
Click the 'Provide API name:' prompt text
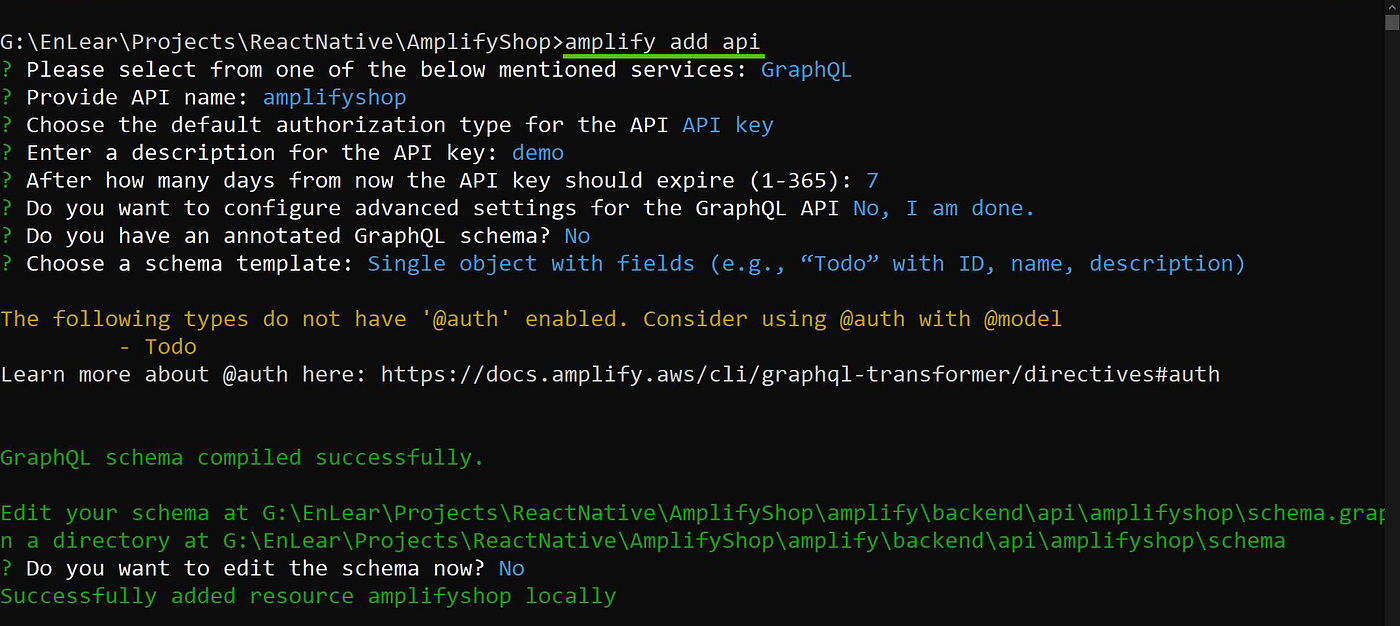(x=139, y=98)
